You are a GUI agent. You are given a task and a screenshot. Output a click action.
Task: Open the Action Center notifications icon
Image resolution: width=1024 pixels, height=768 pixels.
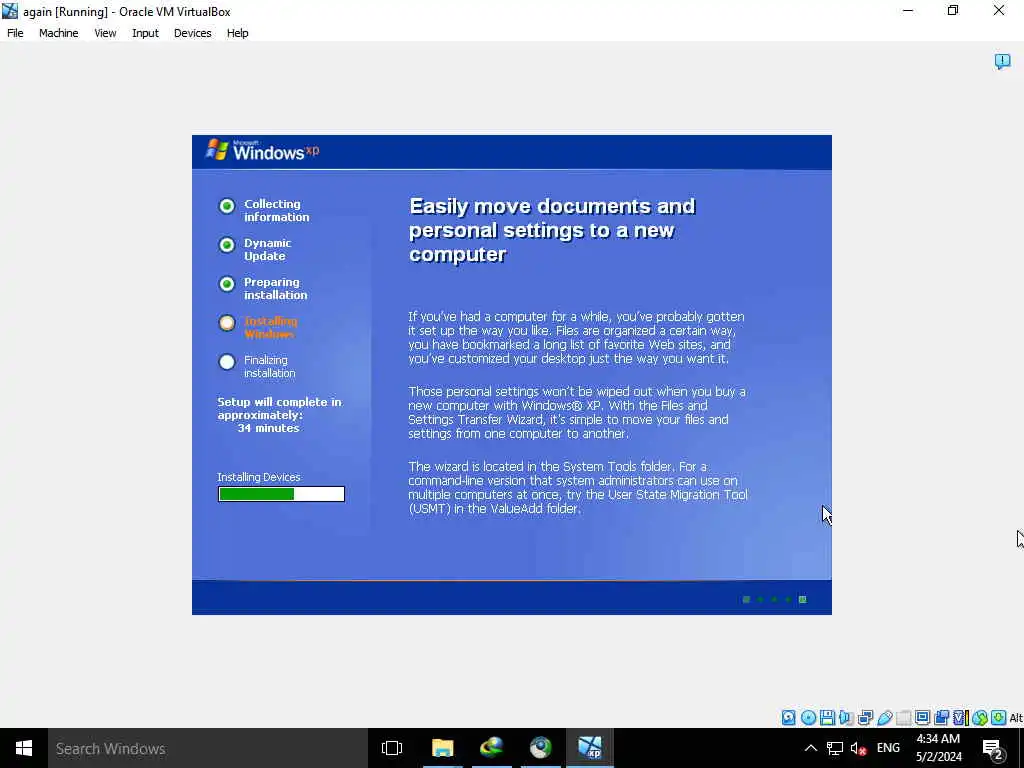click(993, 748)
